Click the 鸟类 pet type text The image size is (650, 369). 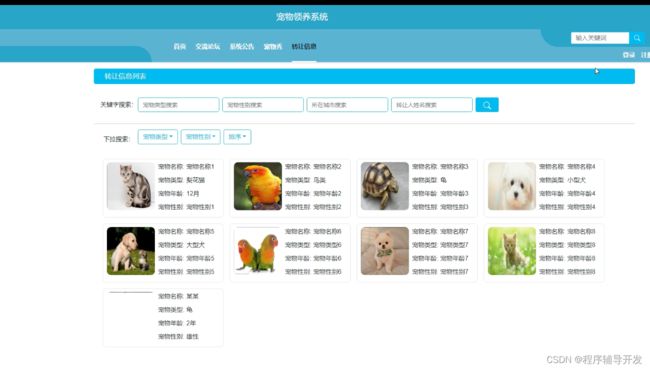320,180
